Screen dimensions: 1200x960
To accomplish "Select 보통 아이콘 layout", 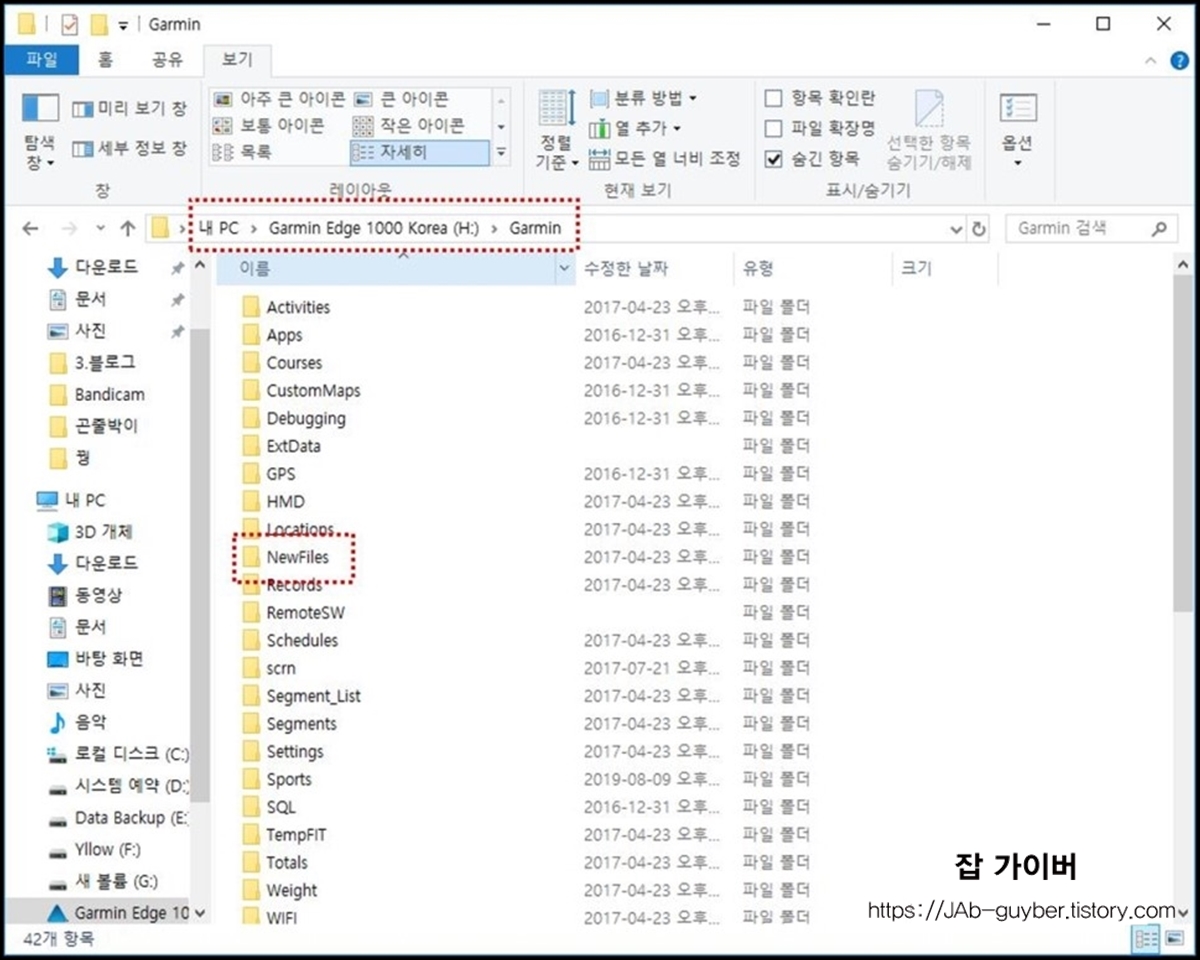I will pyautogui.click(x=269, y=126).
